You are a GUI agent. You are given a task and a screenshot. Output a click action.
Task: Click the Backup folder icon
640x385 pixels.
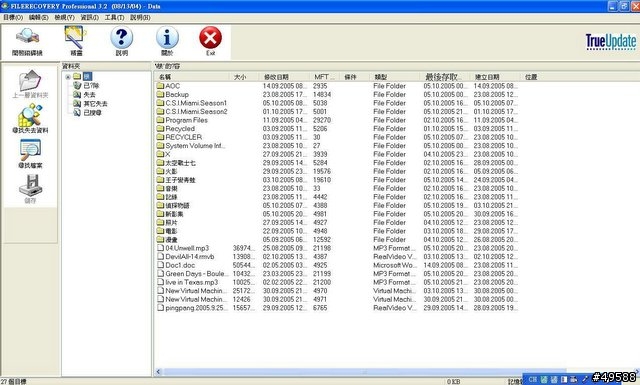coord(160,94)
